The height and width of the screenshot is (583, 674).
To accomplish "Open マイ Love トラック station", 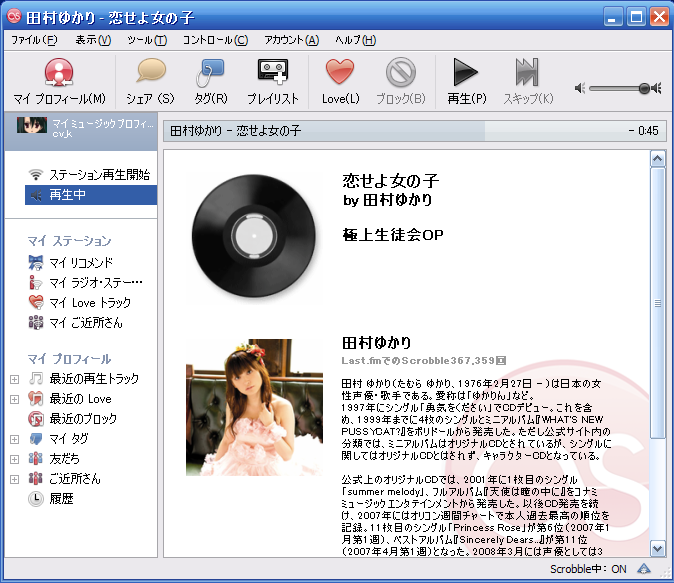I will pos(90,303).
